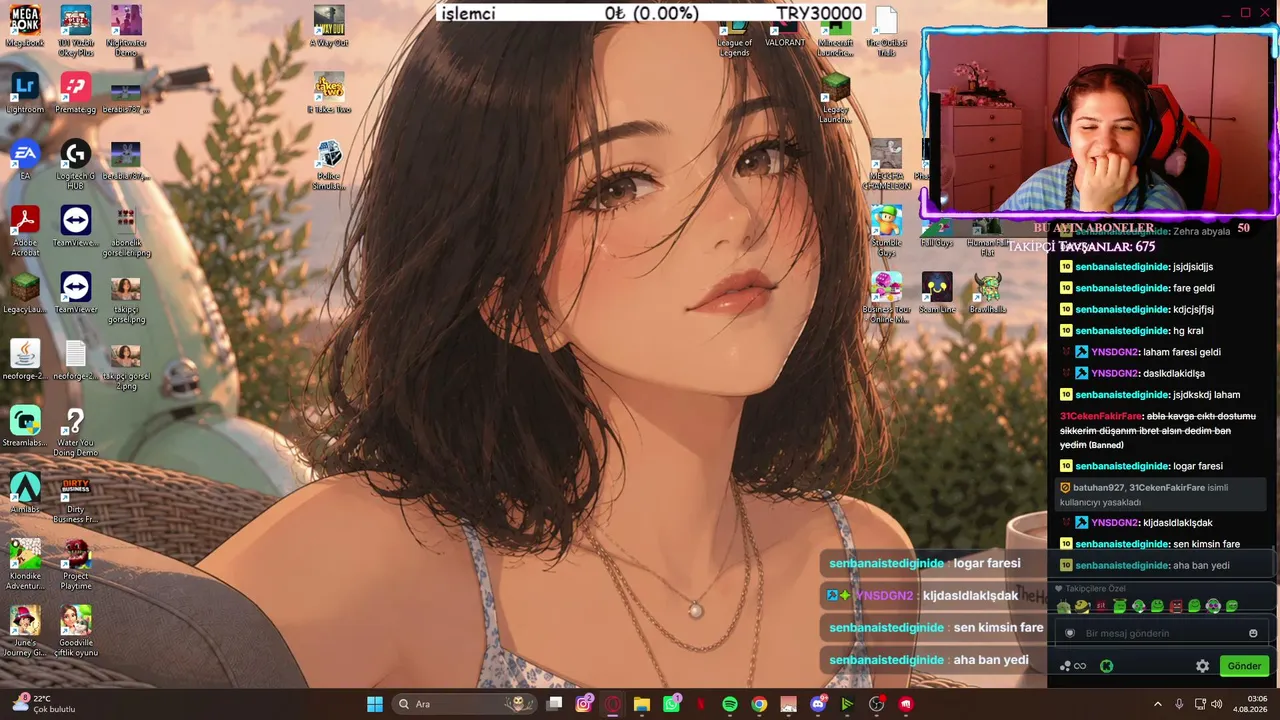Viewport: 1280px width, 720px height.
Task: Launch A Way Out shortcut
Action: (329, 27)
